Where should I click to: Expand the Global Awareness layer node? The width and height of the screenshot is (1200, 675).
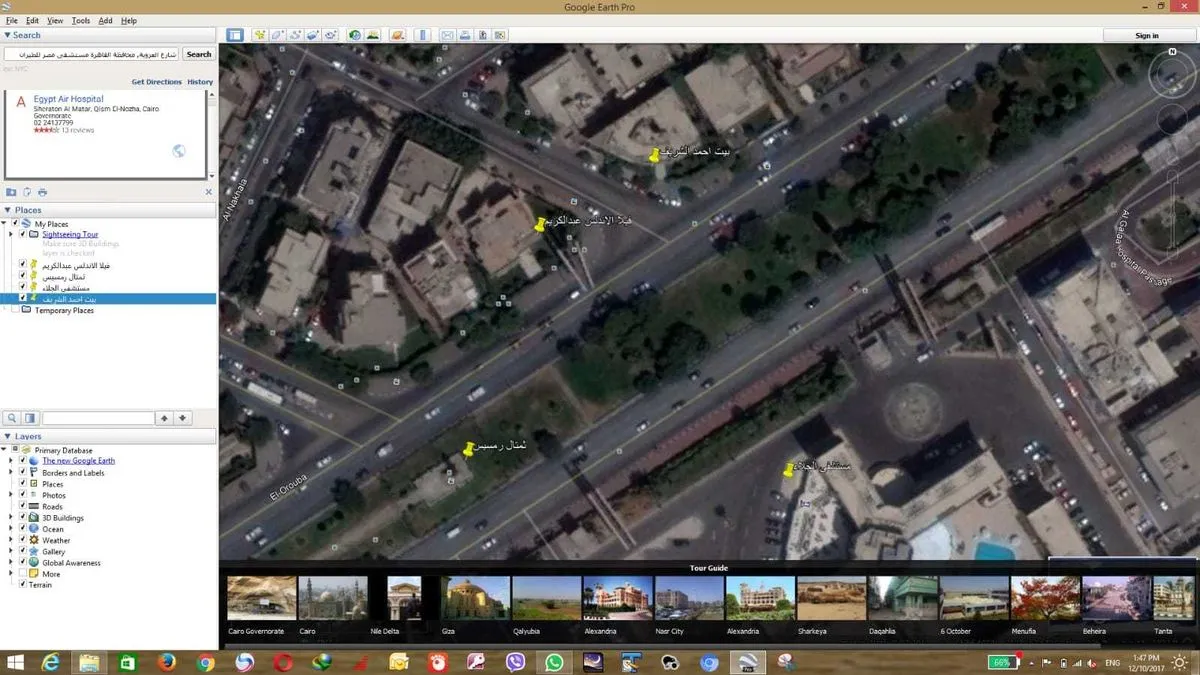11,563
